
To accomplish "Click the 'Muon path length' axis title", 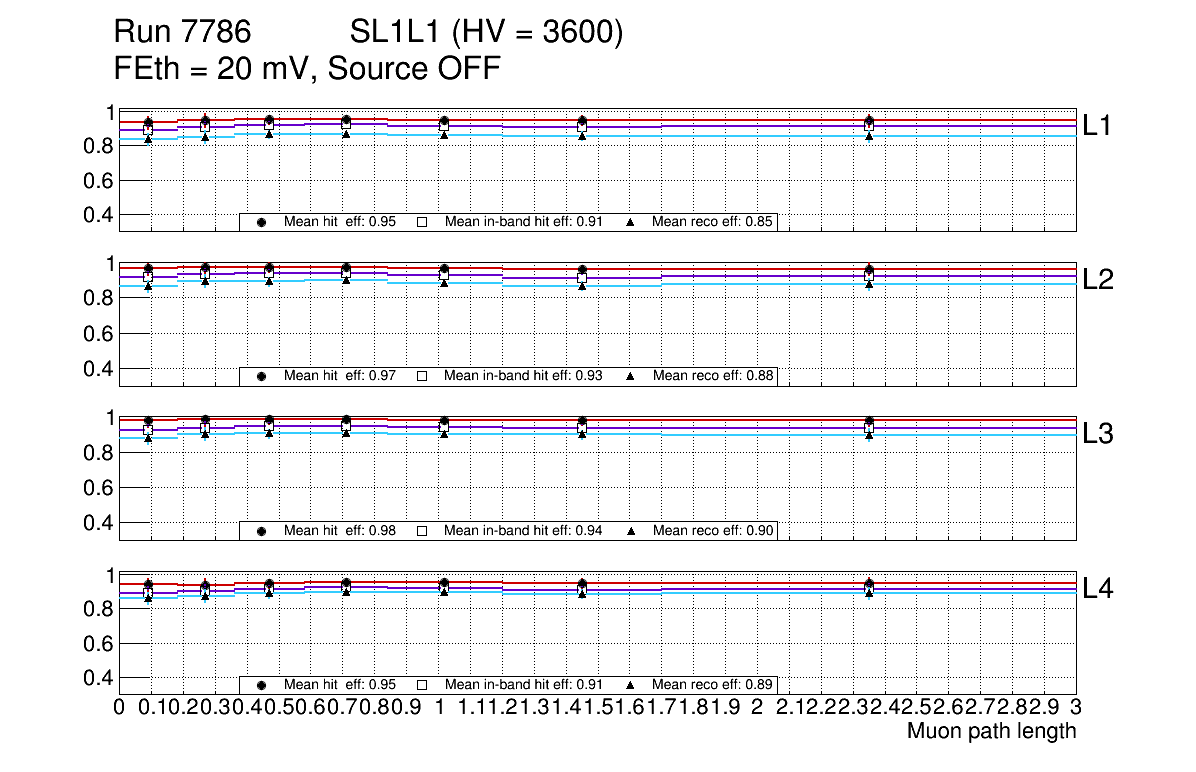I will 991,731.
